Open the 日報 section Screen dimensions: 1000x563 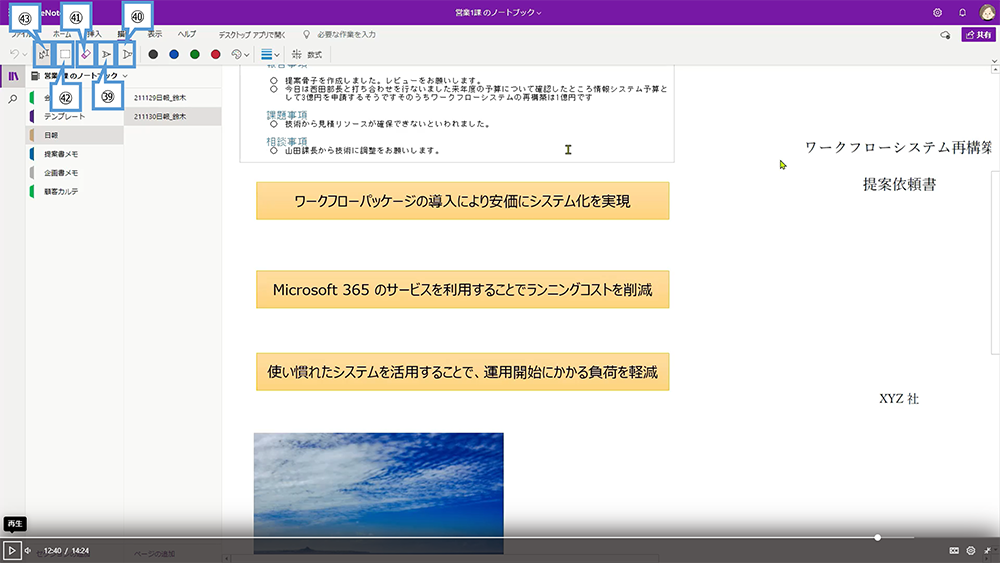(75, 135)
